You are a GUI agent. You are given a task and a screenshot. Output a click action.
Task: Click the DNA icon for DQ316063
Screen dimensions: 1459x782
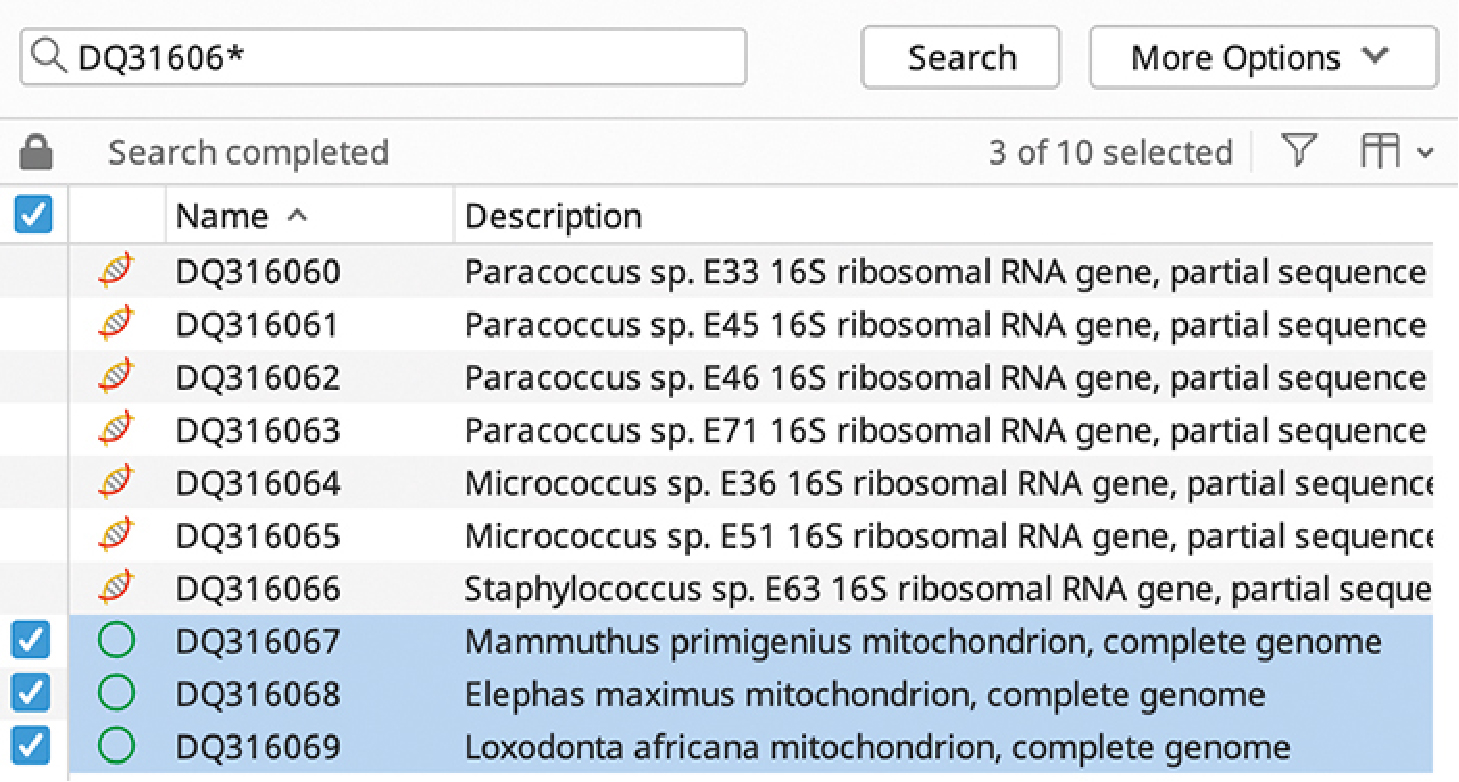point(117,430)
